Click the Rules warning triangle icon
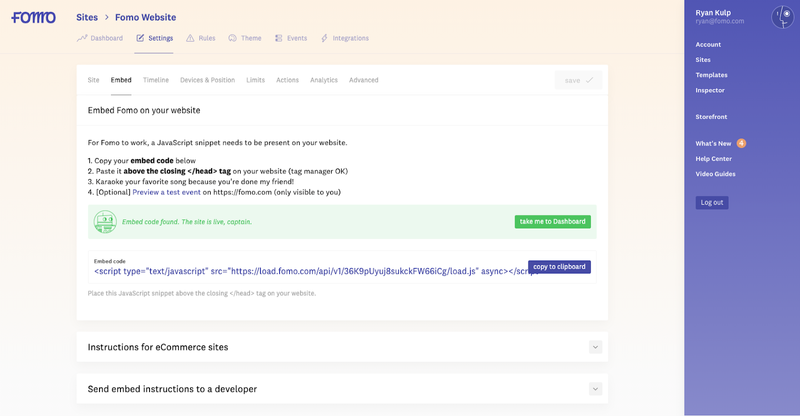800x416 pixels. point(190,38)
